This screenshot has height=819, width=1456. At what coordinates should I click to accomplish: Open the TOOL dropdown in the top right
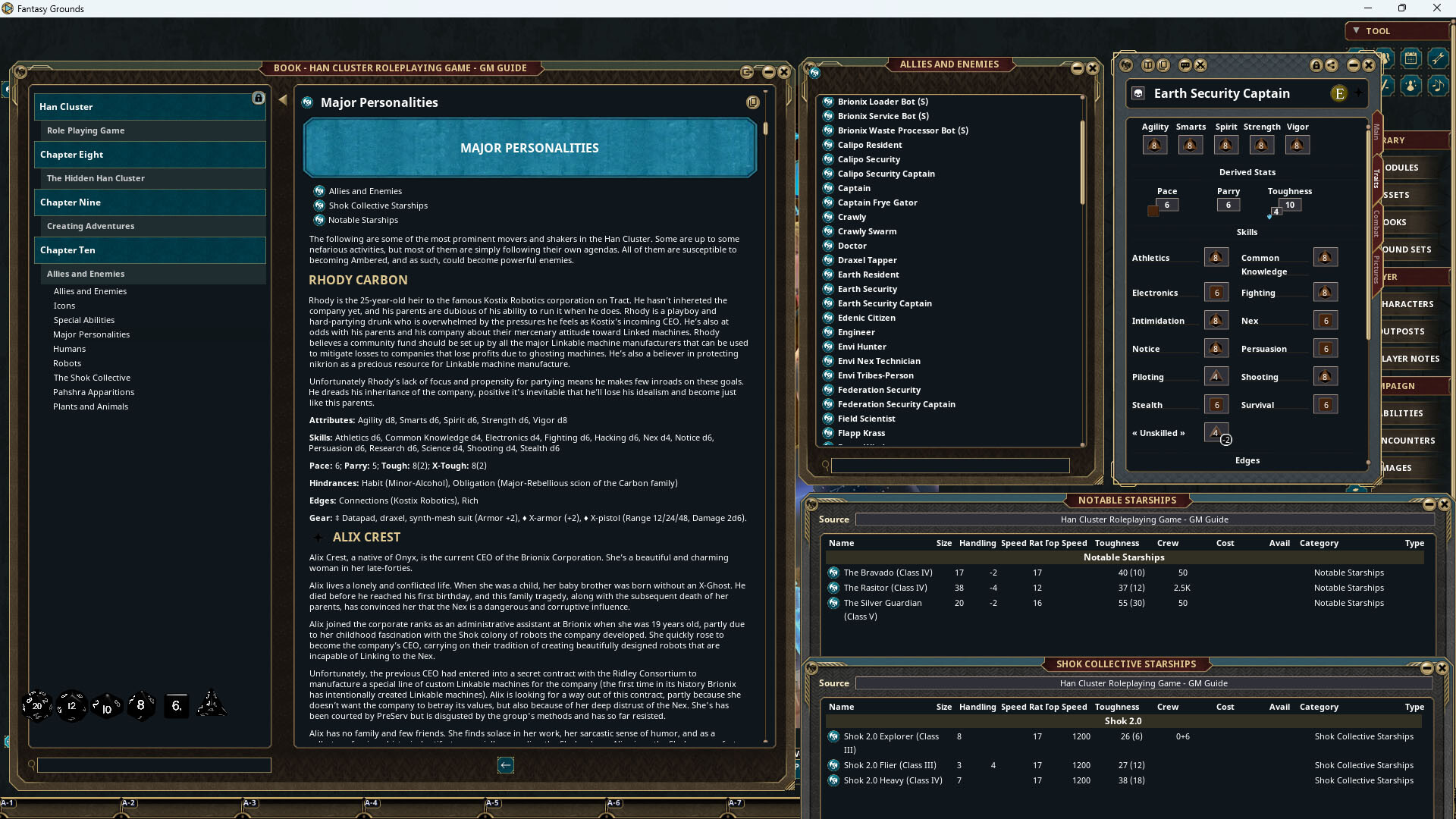tap(1395, 30)
